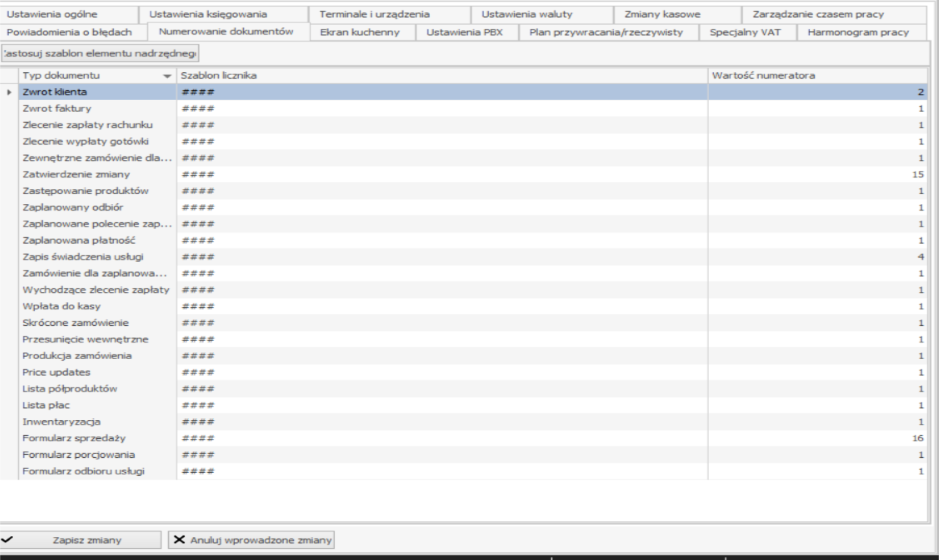Click the numerator value for Zatwierdzenie zmiany
939x560 pixels.
click(818, 174)
